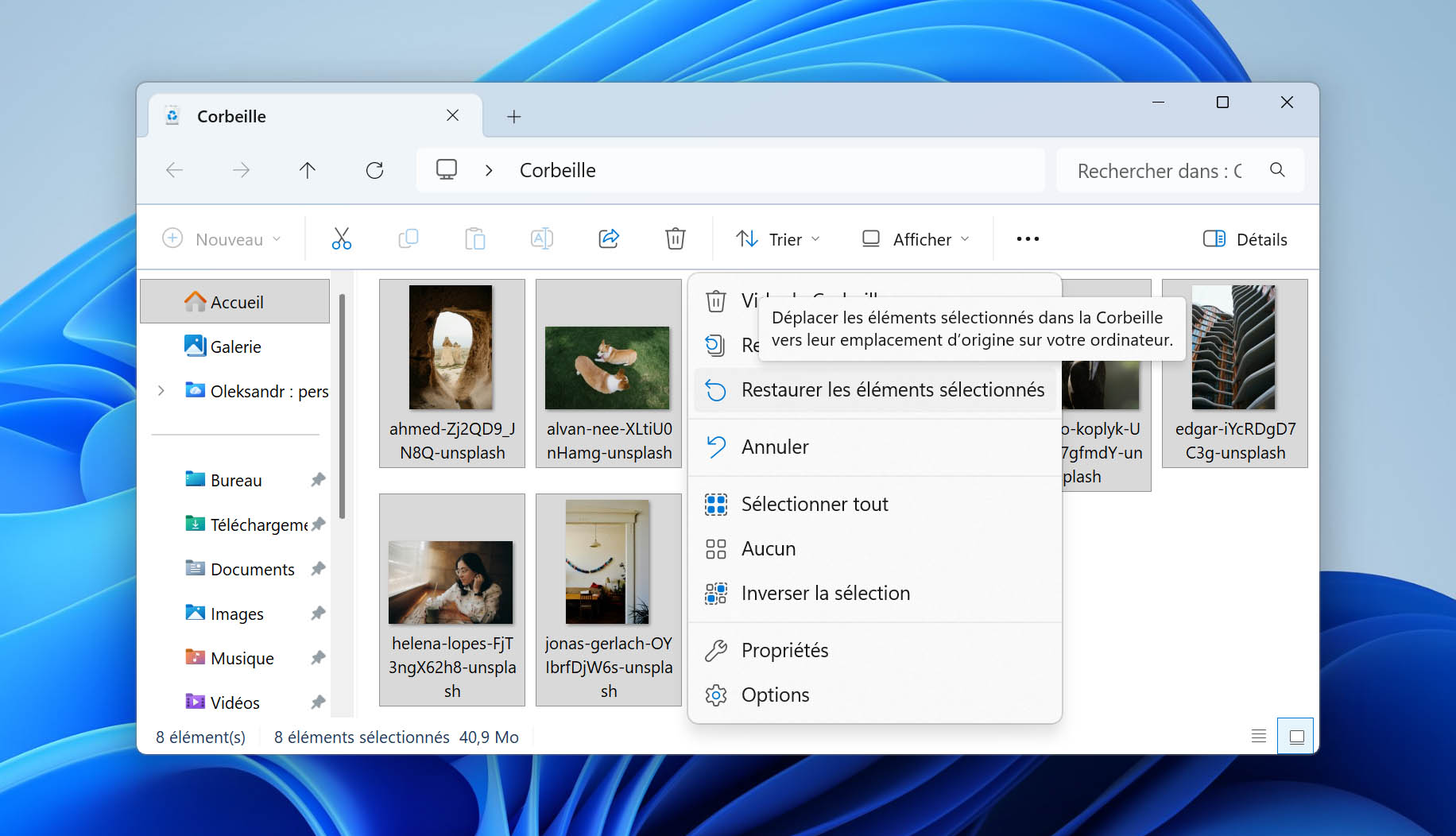Switch to details list view in status bar

1259,737
